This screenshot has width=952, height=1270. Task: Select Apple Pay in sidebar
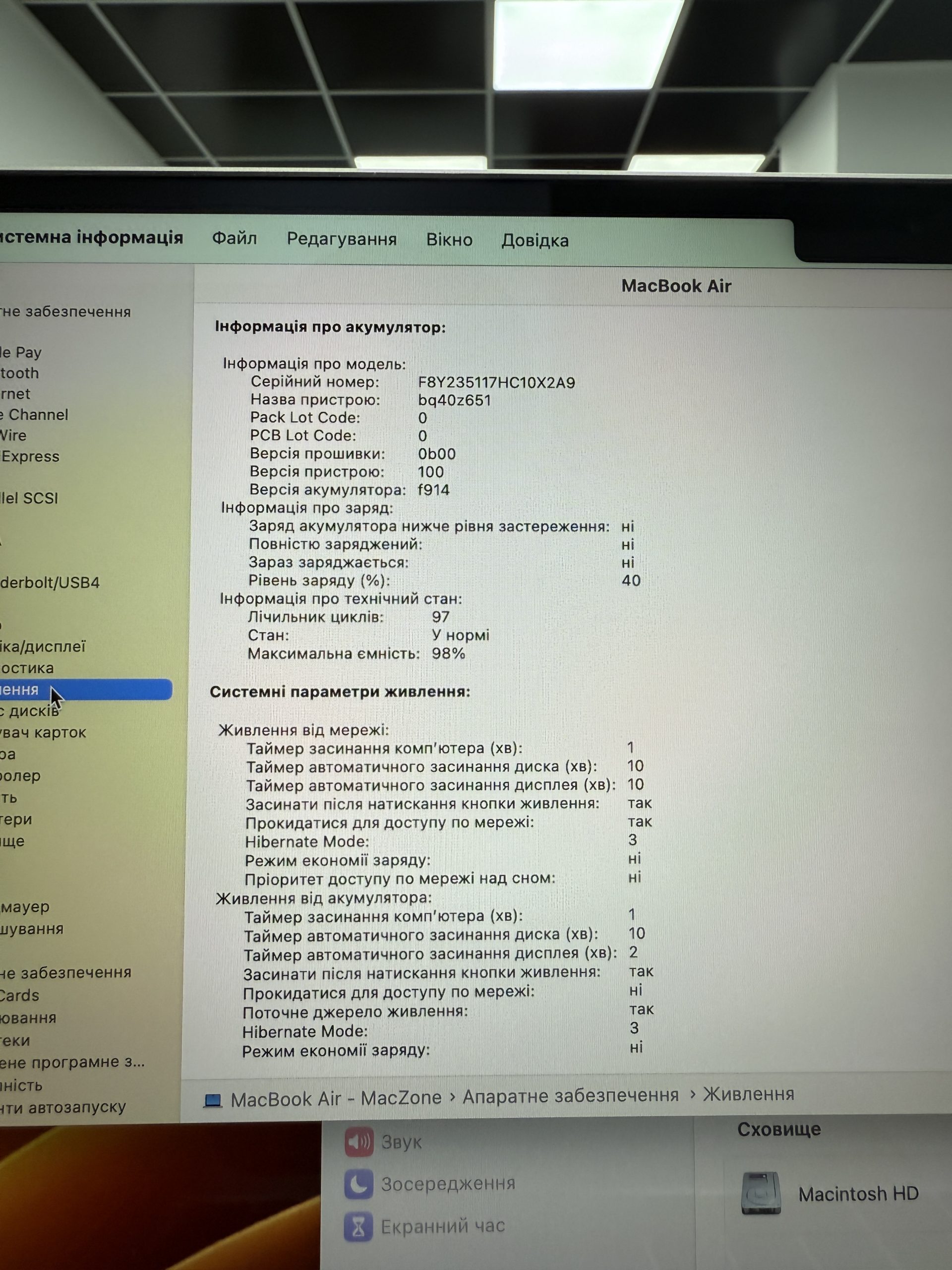click(x=21, y=353)
